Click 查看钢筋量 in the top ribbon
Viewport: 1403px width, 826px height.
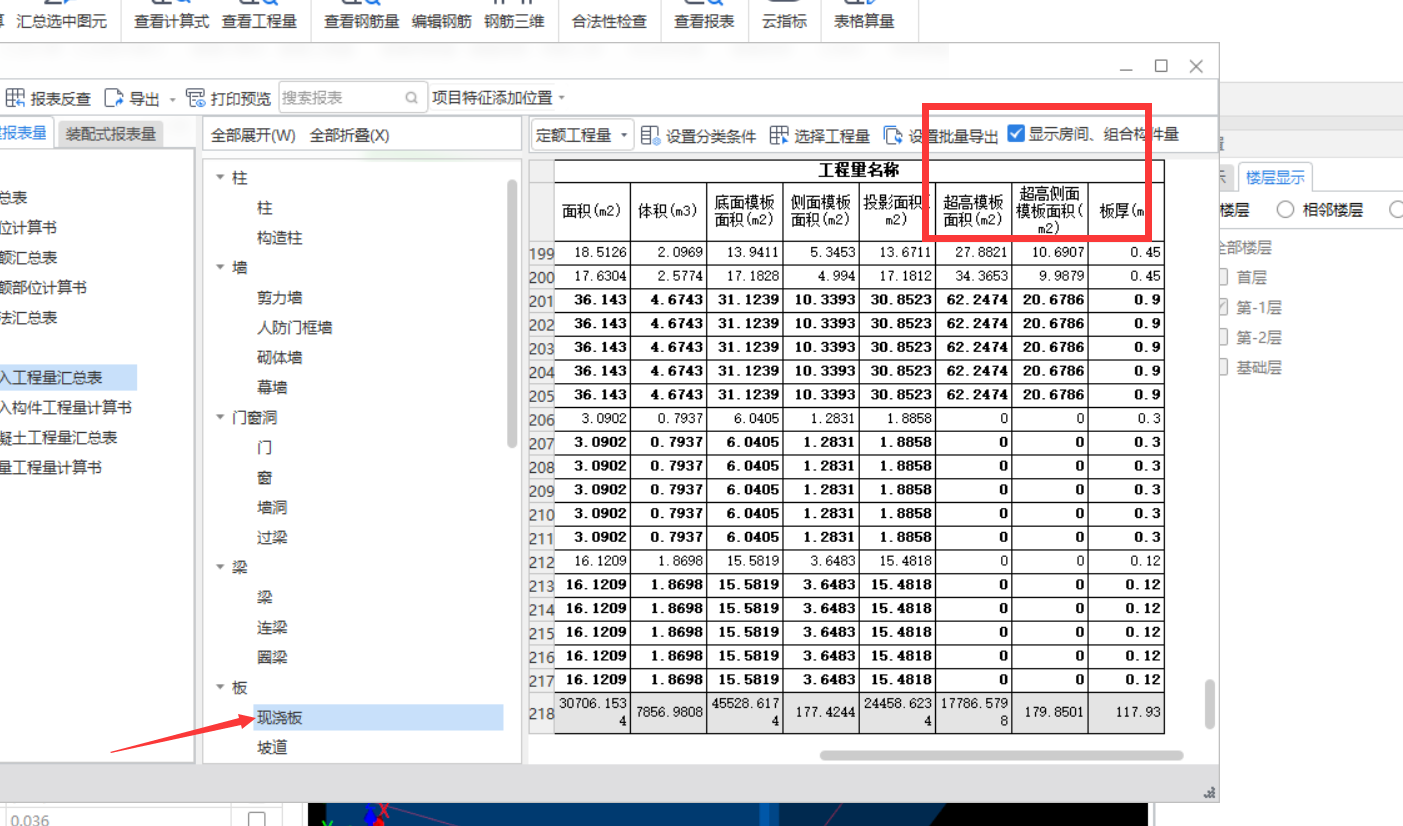362,21
